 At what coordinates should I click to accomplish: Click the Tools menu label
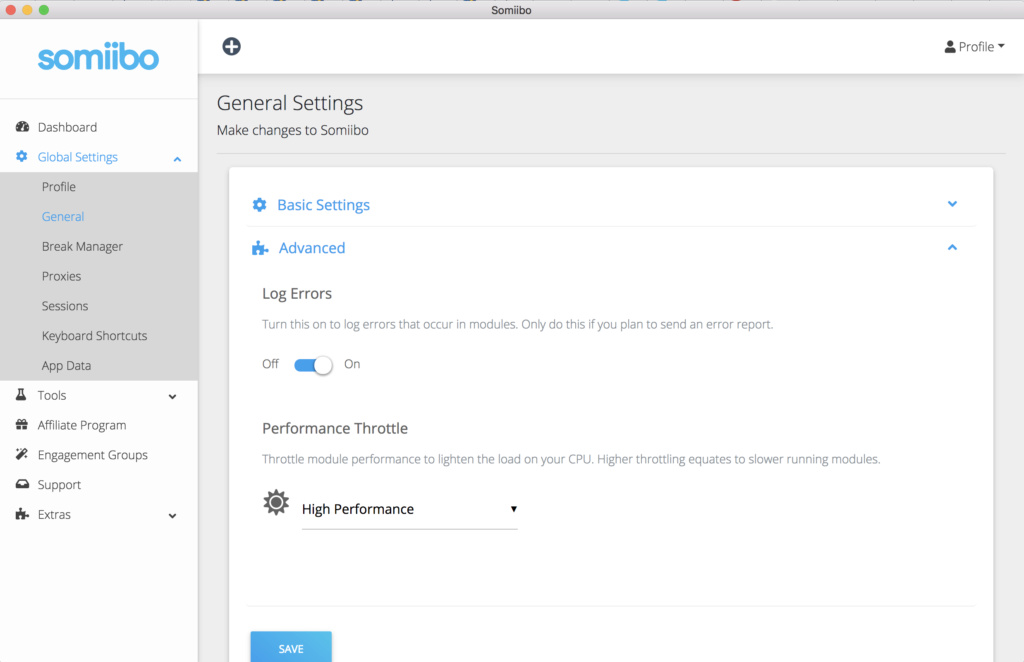coord(52,395)
